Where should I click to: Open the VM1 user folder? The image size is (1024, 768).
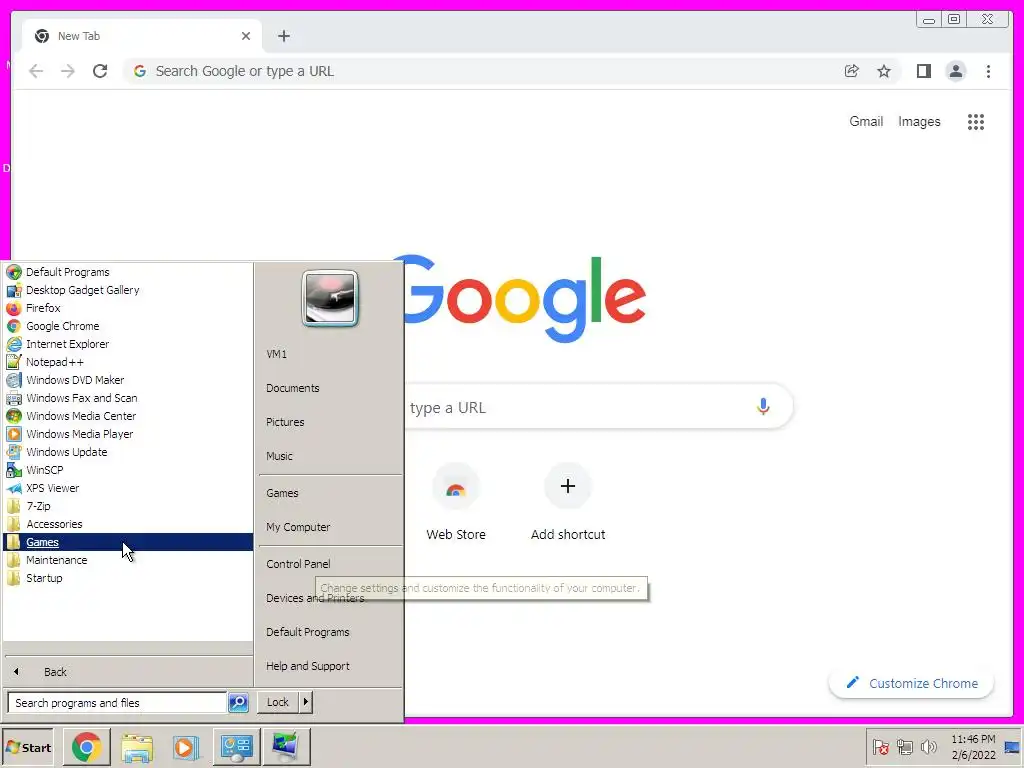pos(329,354)
